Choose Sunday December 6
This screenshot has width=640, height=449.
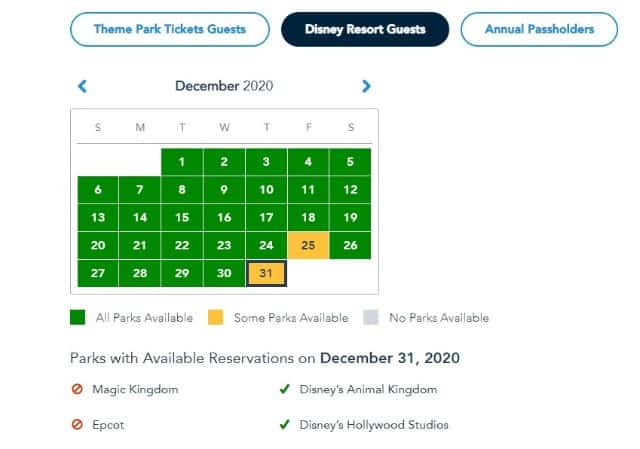pos(98,190)
